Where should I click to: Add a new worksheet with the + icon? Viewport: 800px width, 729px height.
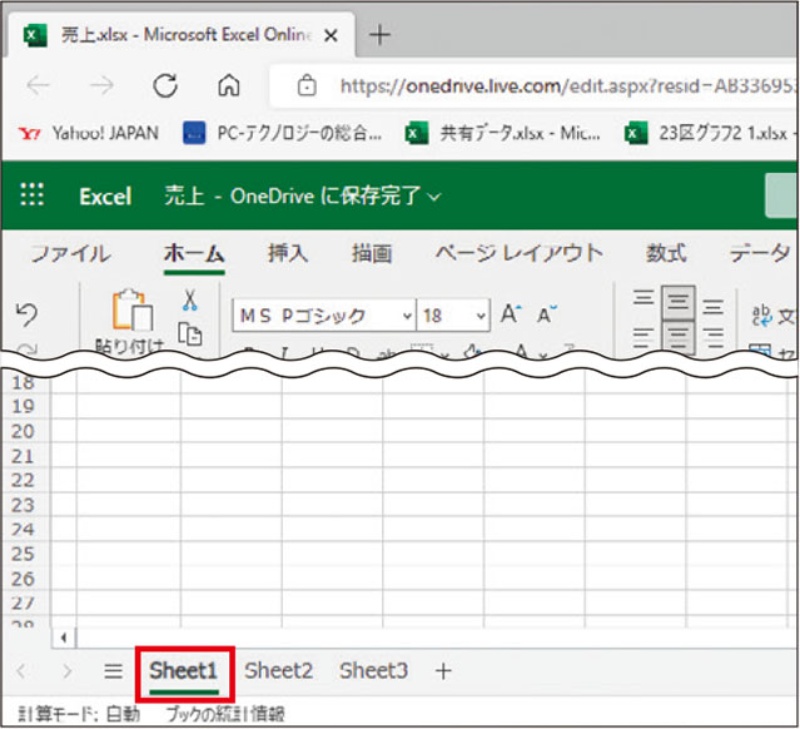pos(443,671)
